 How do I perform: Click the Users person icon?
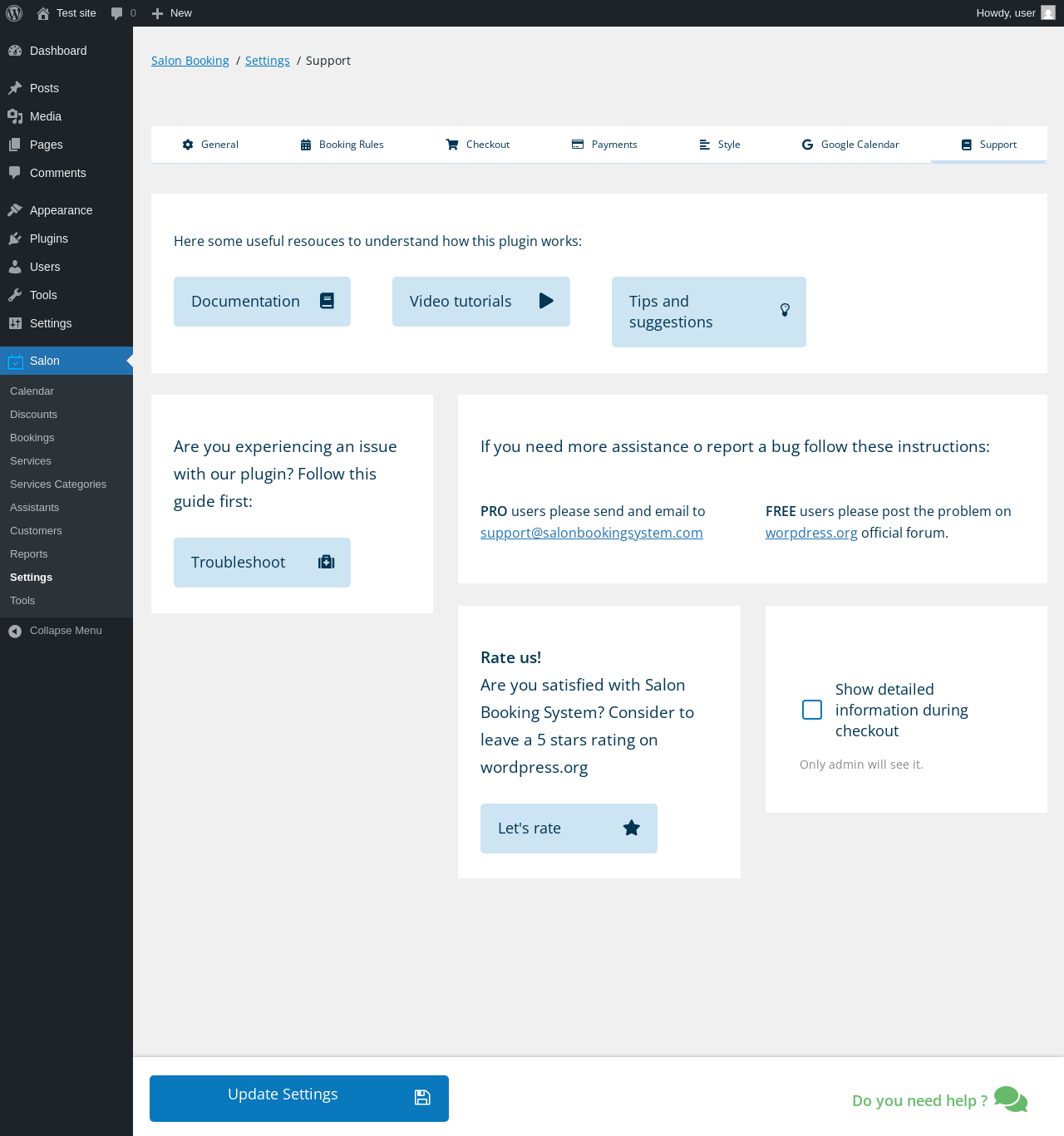pyautogui.click(x=15, y=267)
